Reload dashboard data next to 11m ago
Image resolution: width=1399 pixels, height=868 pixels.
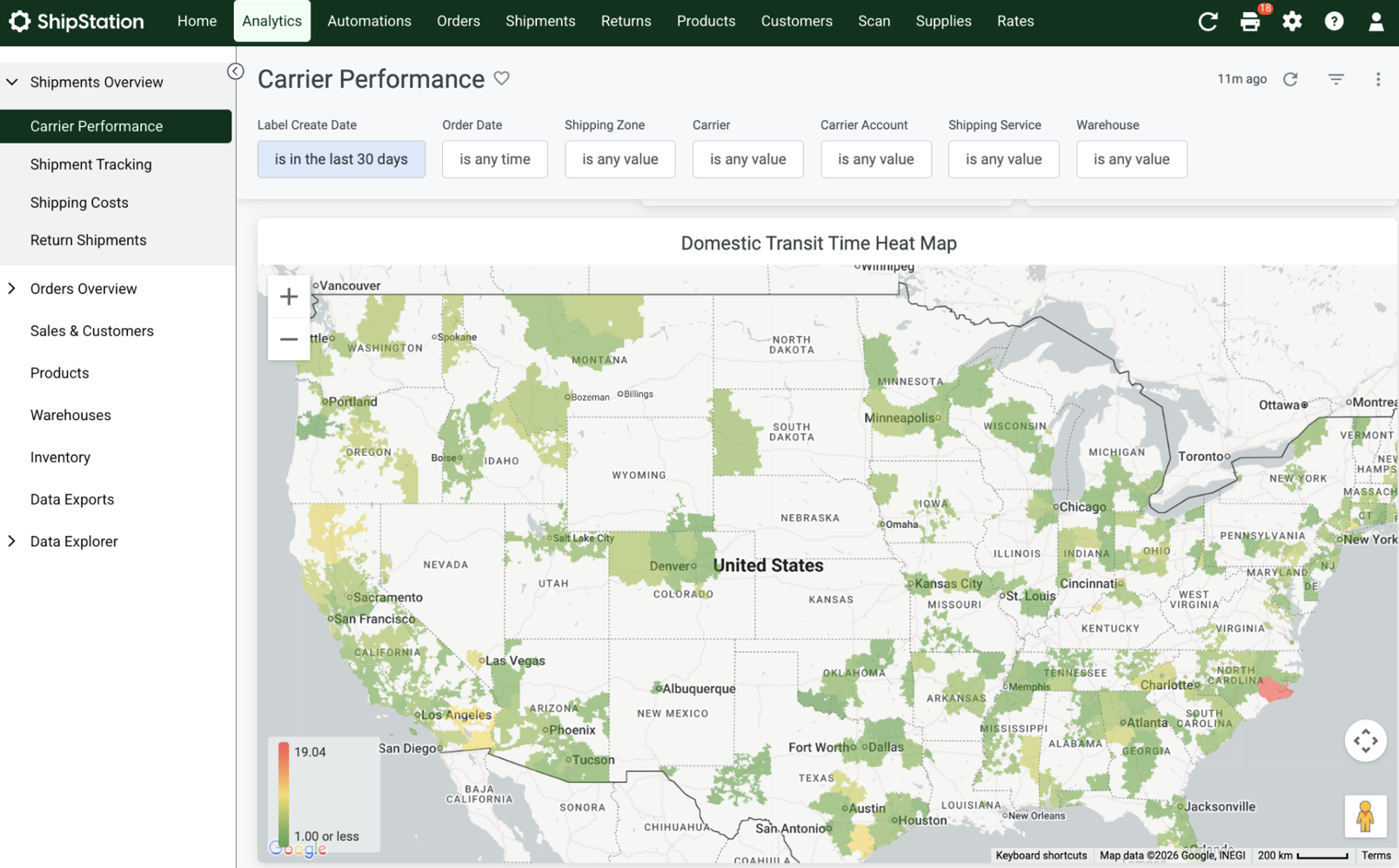tap(1290, 79)
